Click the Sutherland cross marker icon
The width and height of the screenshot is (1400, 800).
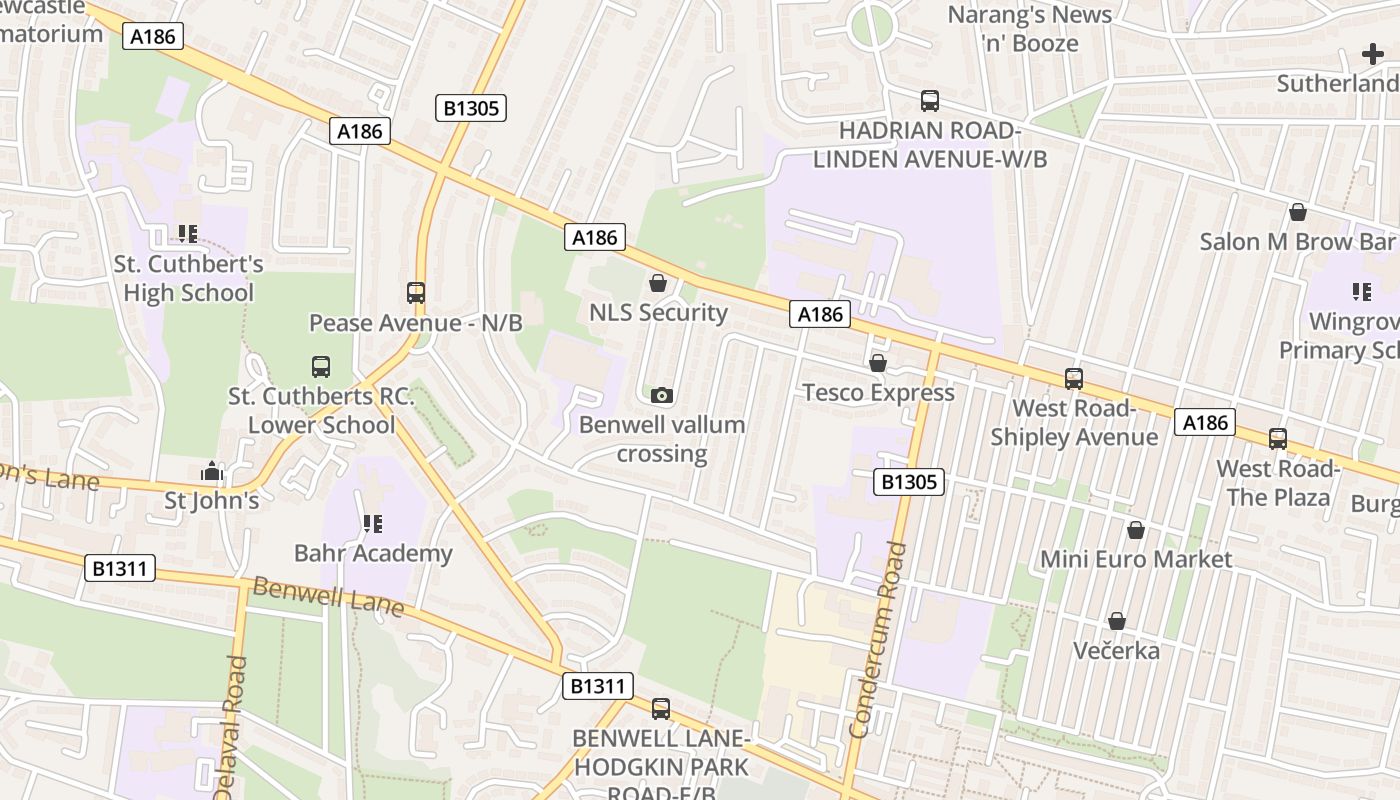tap(1373, 54)
